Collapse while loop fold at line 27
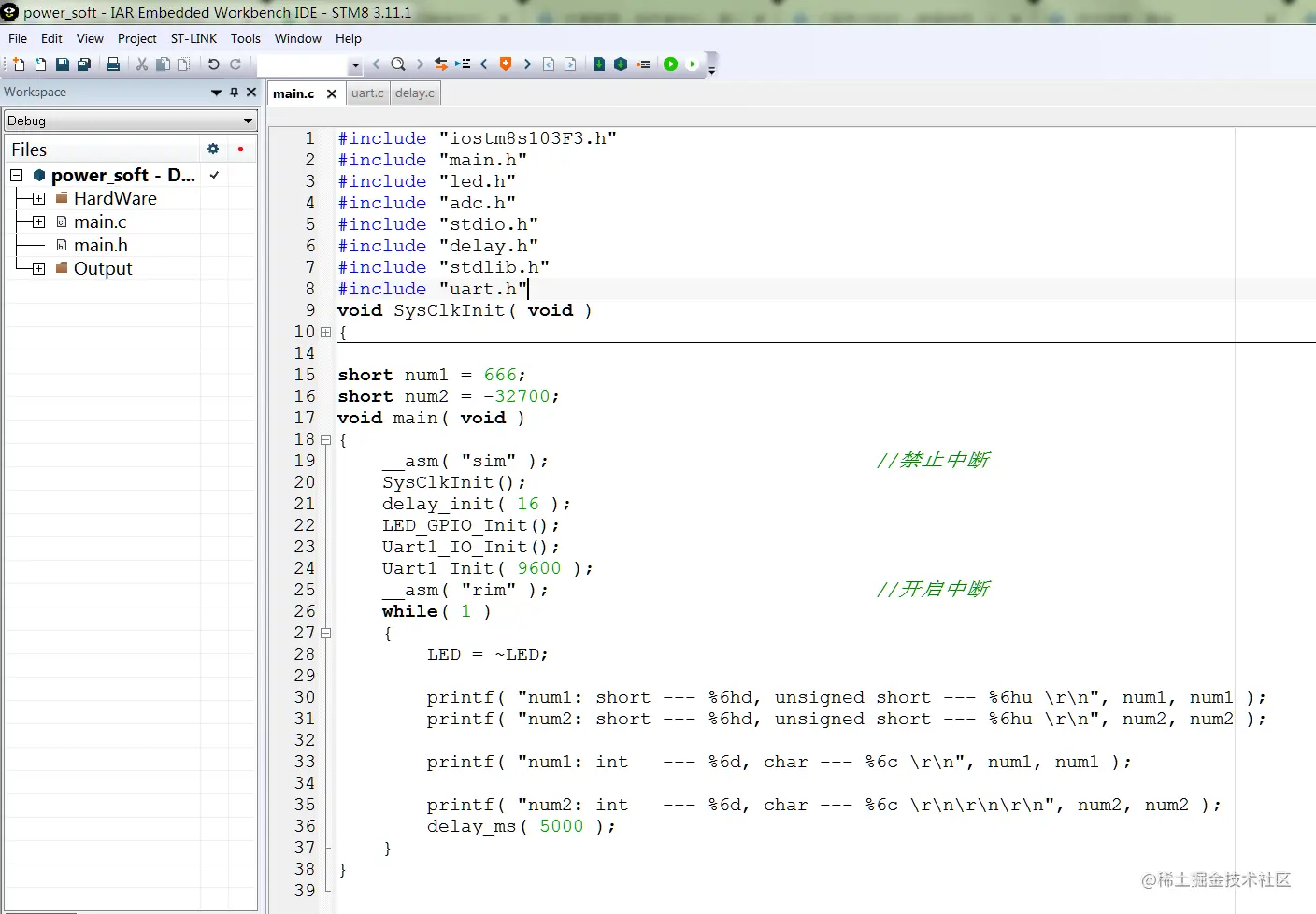This screenshot has width=1316, height=914. (325, 633)
